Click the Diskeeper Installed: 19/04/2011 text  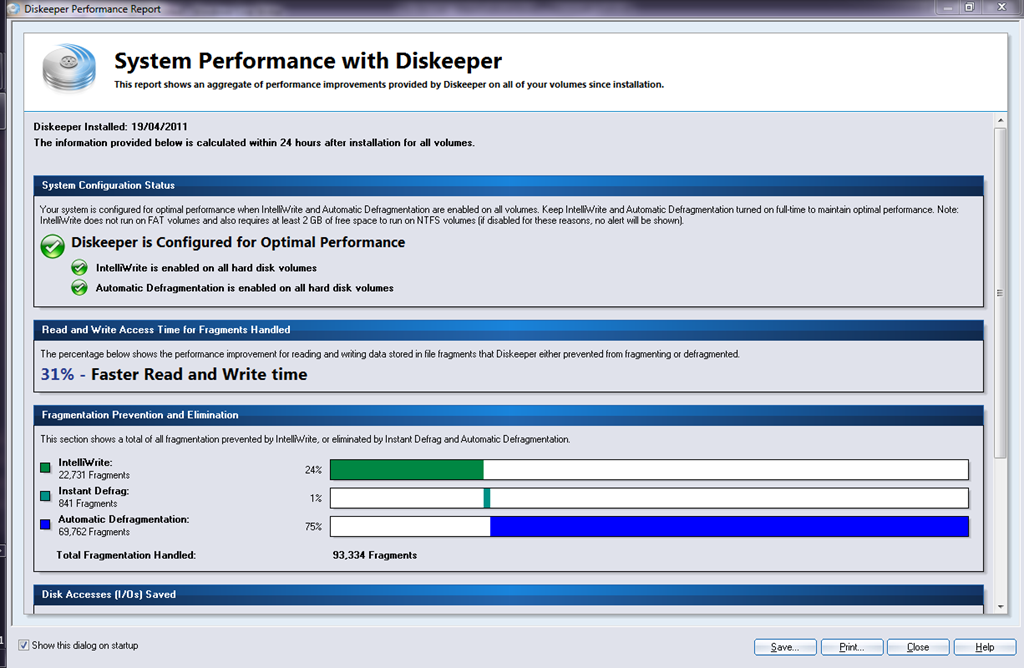[110, 127]
